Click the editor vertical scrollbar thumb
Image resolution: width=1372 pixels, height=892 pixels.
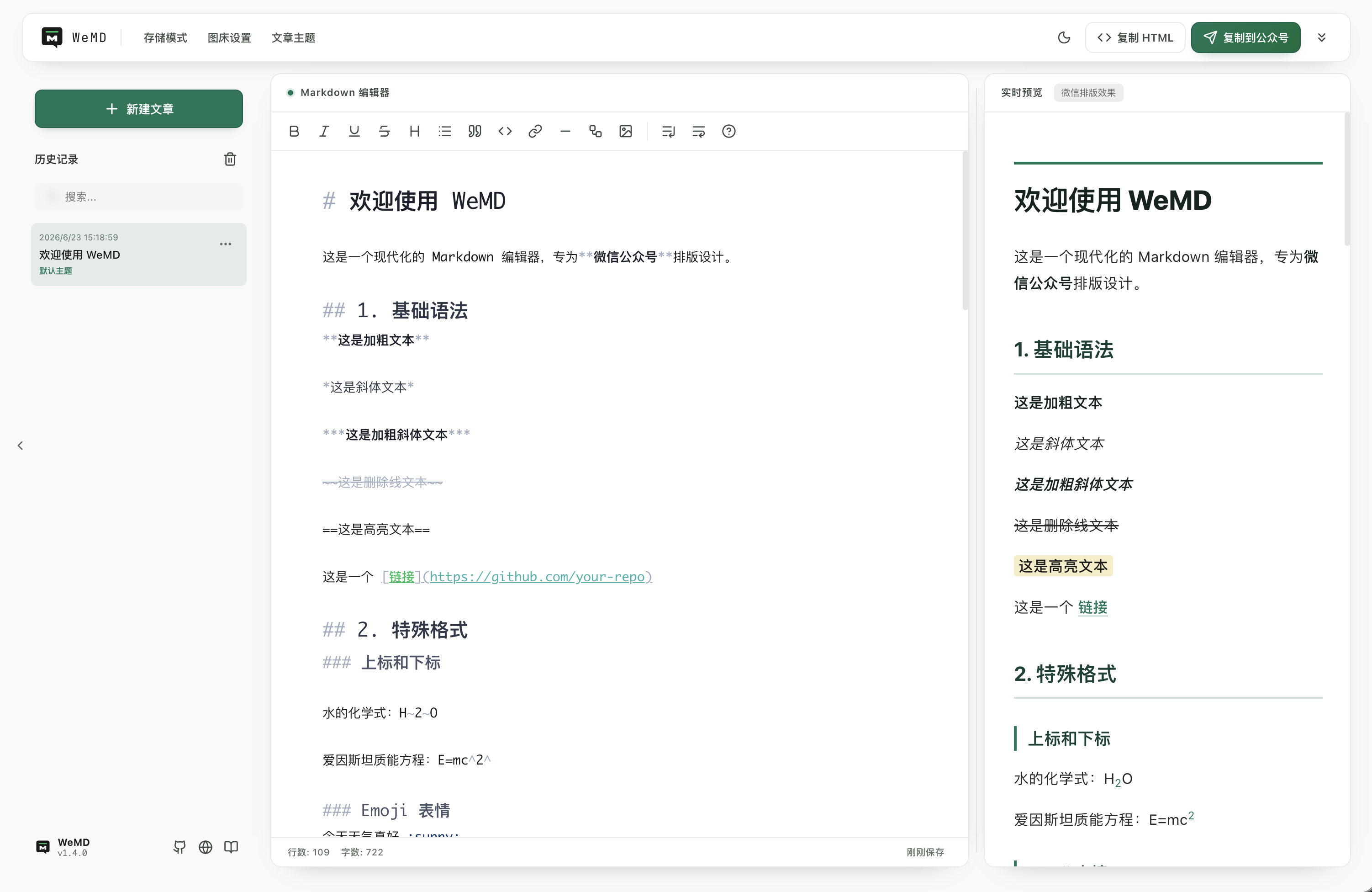pos(965,231)
